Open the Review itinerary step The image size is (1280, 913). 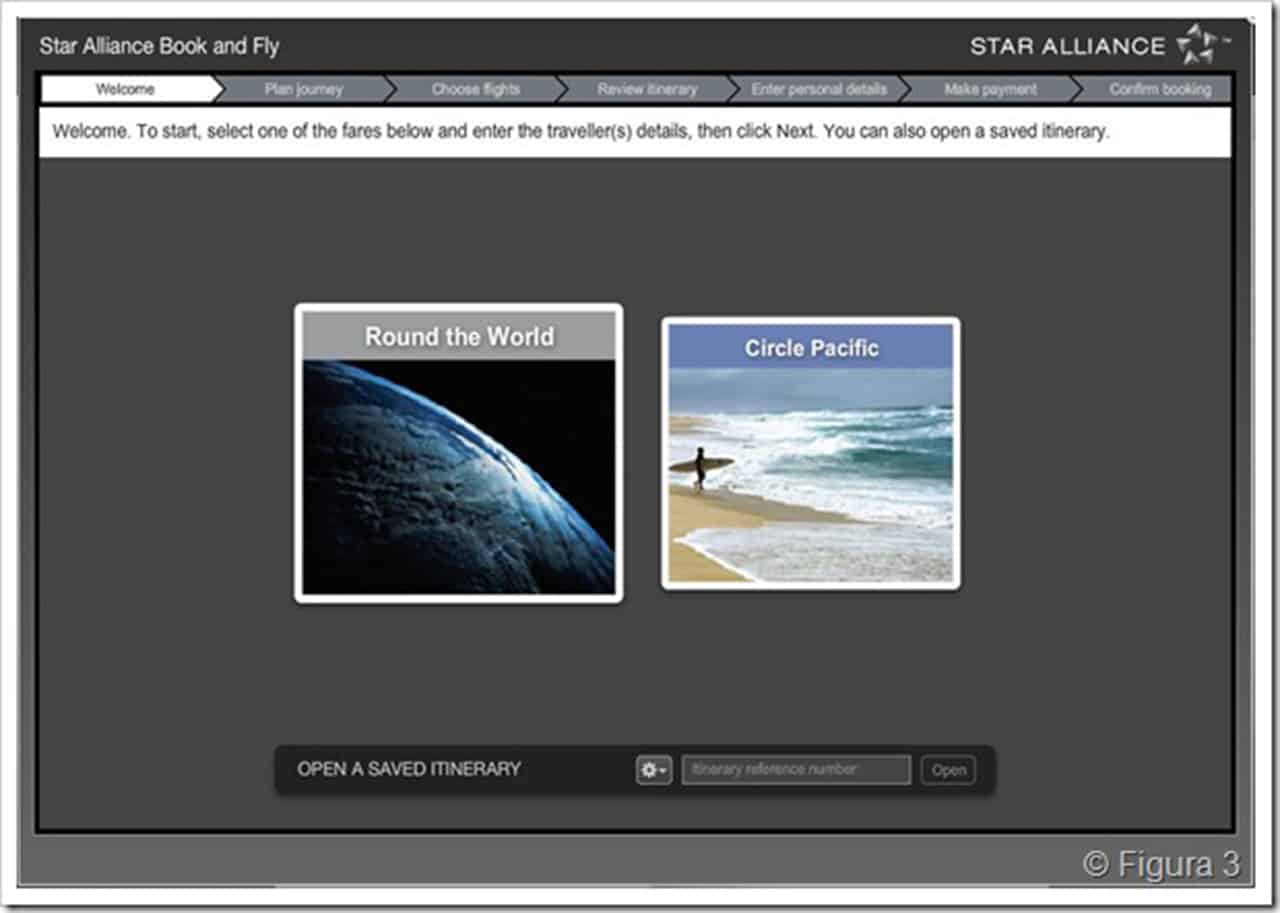tap(647, 89)
